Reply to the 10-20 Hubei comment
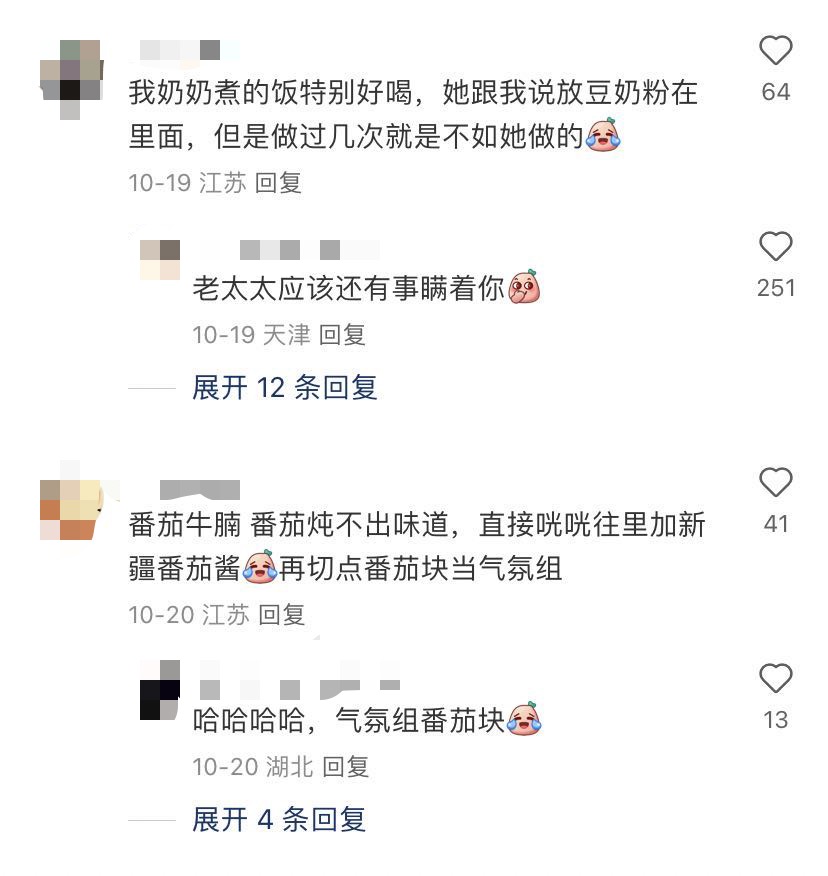The image size is (828, 876). pos(346,766)
